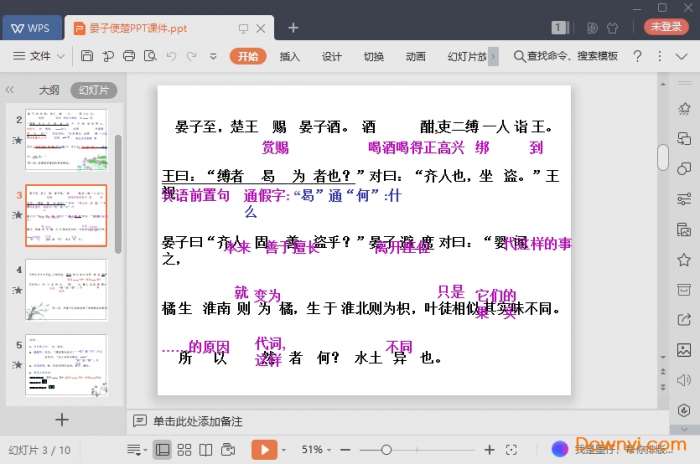Start the slideshow with the orange play button

[x=263, y=450]
